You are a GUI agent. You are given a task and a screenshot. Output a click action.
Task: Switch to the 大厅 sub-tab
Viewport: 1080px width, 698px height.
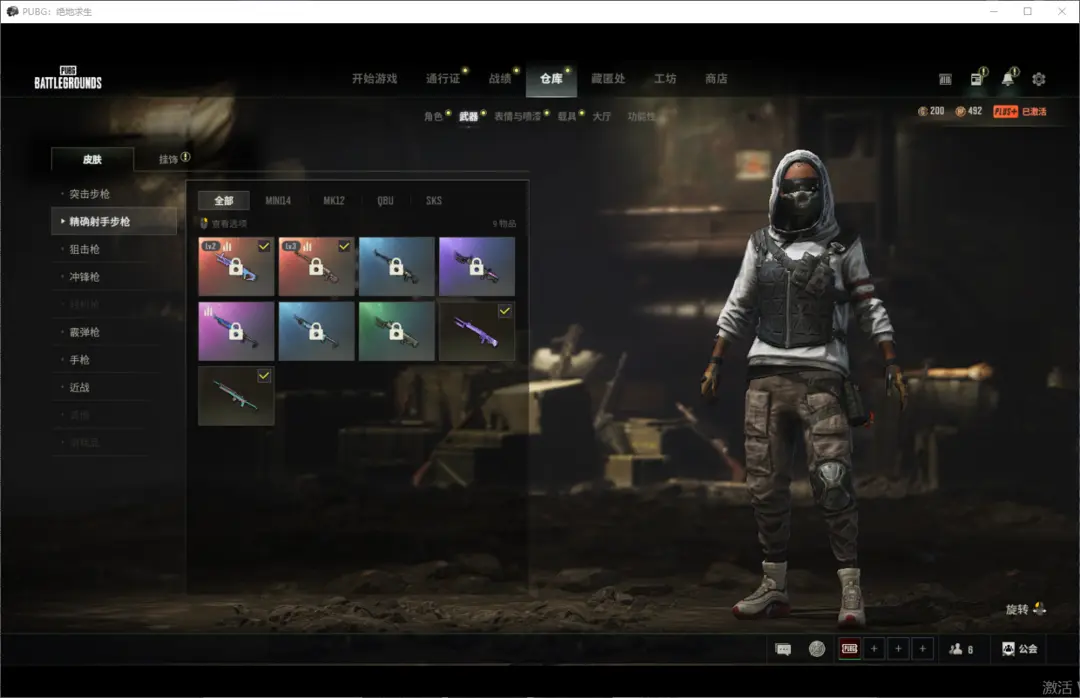(x=602, y=116)
